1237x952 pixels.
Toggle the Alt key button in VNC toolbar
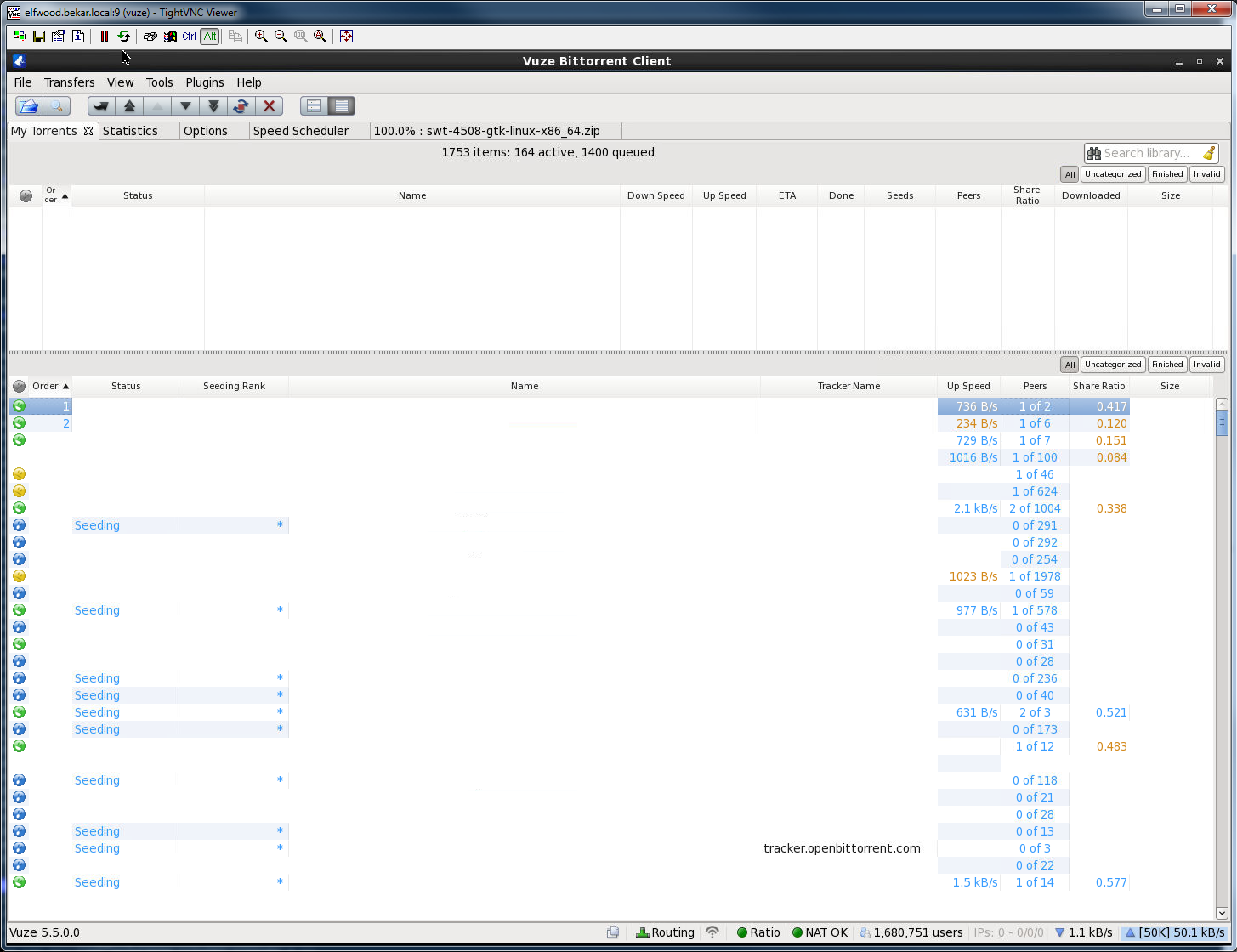[210, 37]
